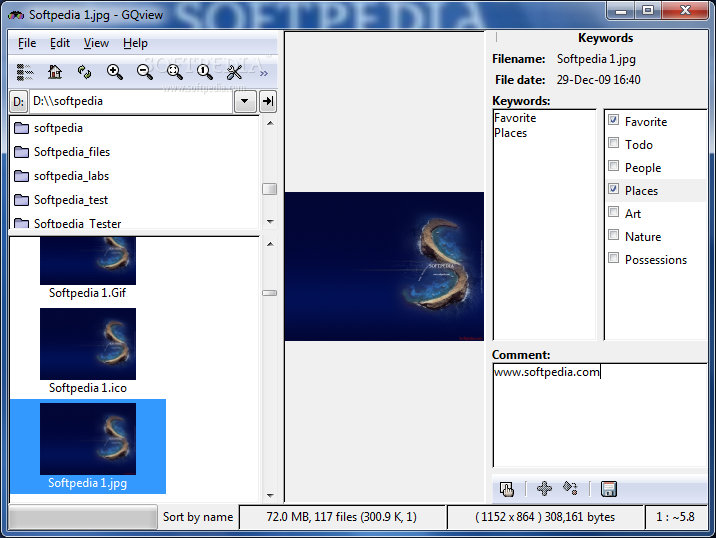716x538 pixels.
Task: Set zoom to 1:1 magnifier icon
Action: [x=205, y=72]
